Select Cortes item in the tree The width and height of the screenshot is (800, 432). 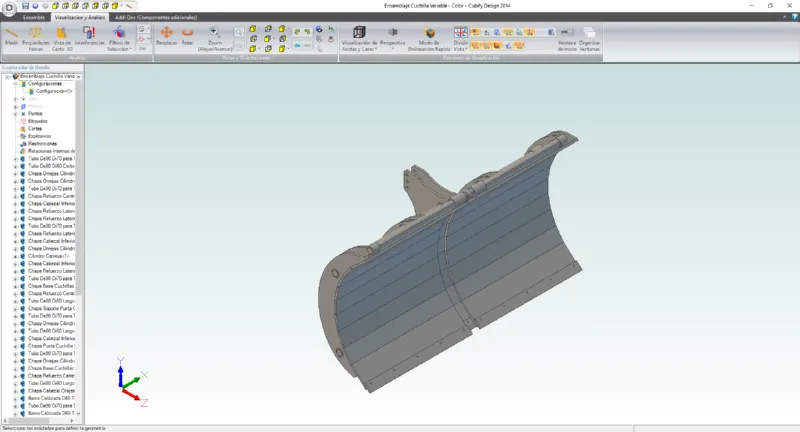coord(35,128)
